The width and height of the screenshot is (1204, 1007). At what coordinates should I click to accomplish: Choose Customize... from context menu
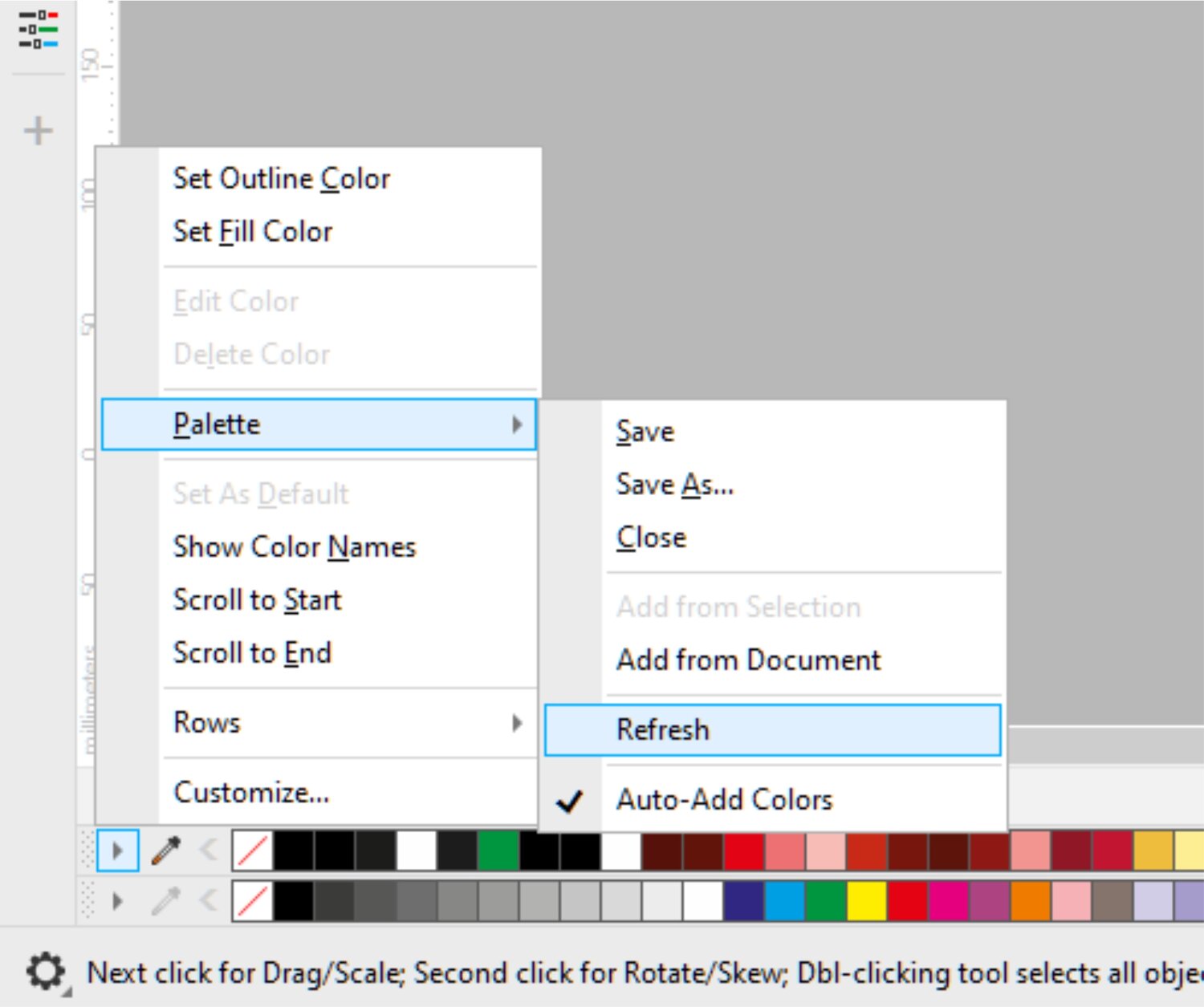[x=251, y=793]
